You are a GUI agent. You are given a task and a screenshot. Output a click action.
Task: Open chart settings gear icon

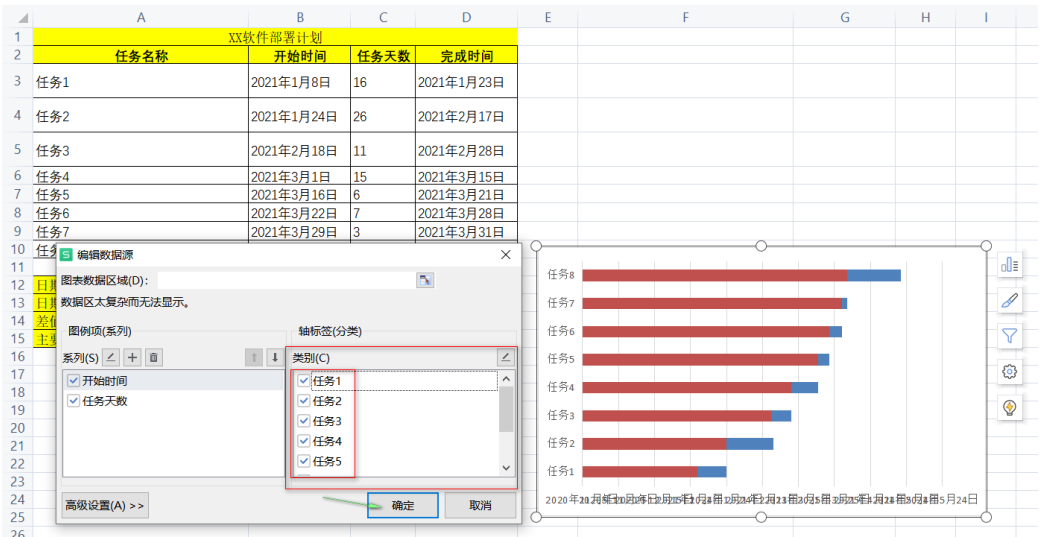click(x=1010, y=372)
